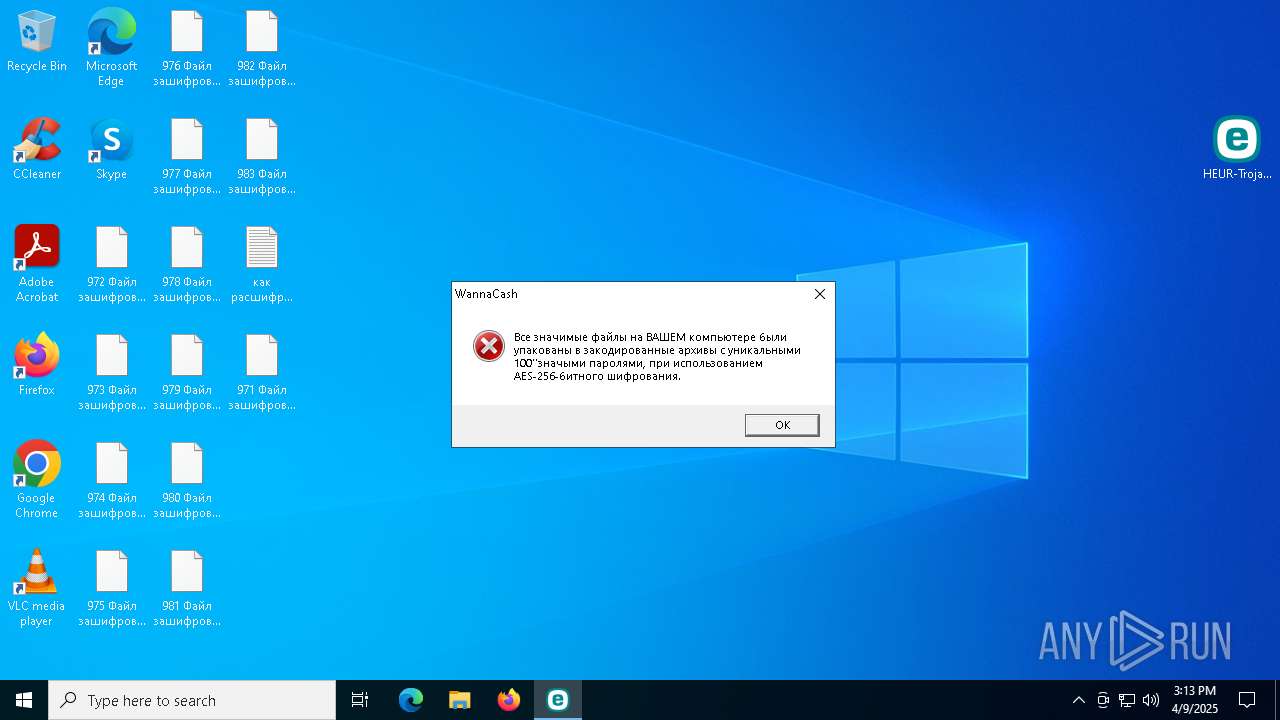Select the 975 Файл зашифров... file

coord(112,588)
